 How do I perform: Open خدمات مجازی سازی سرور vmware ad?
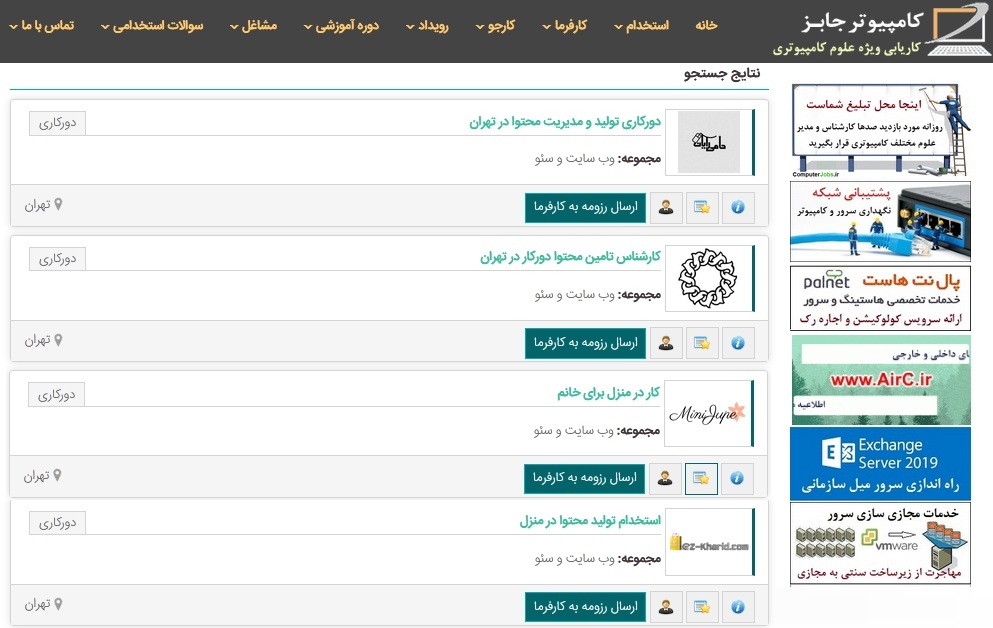coord(880,544)
